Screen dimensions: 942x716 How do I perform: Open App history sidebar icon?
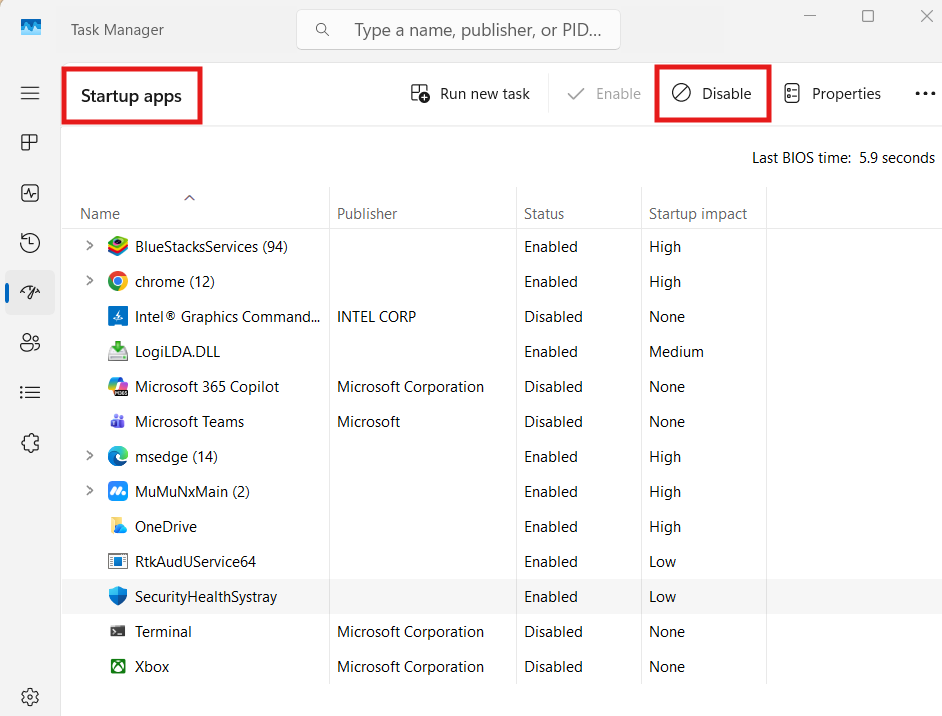click(x=30, y=243)
